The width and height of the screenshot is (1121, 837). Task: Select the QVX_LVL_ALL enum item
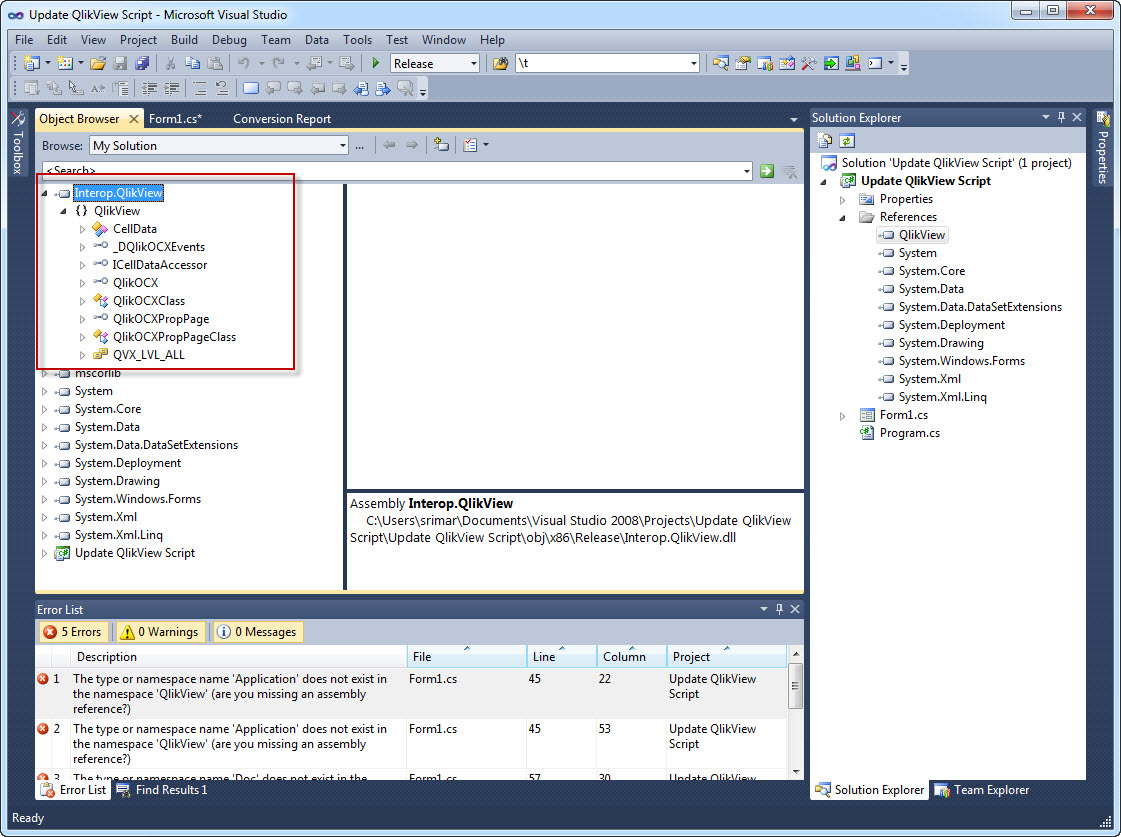(149, 355)
